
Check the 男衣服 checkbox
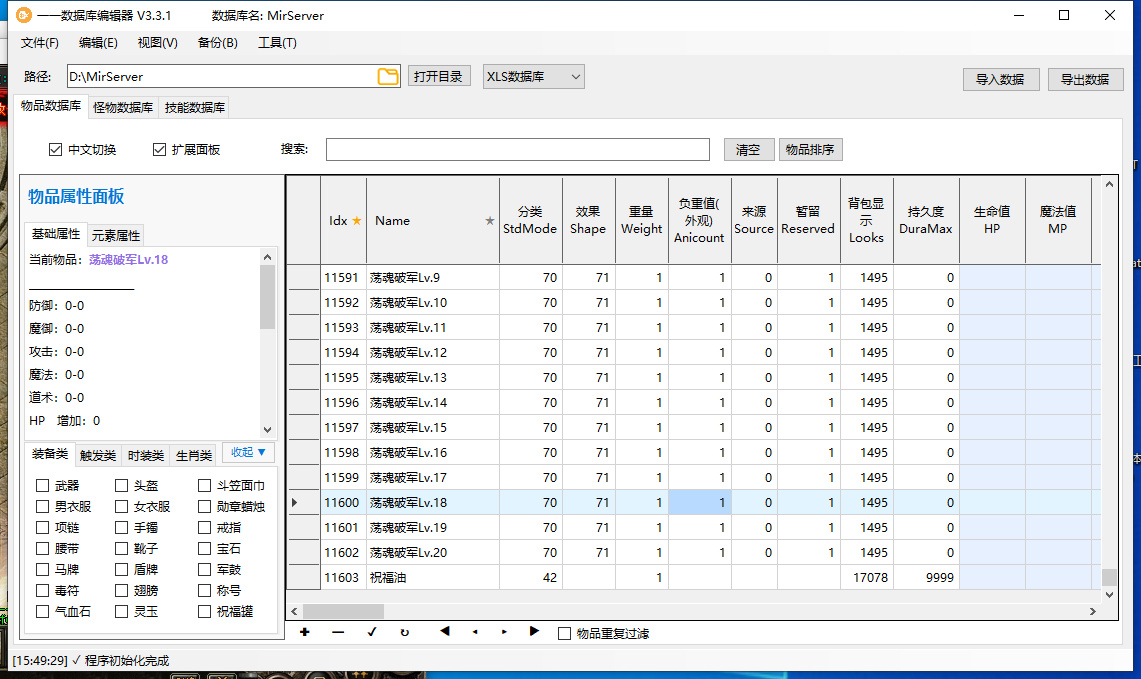[x=42, y=507]
